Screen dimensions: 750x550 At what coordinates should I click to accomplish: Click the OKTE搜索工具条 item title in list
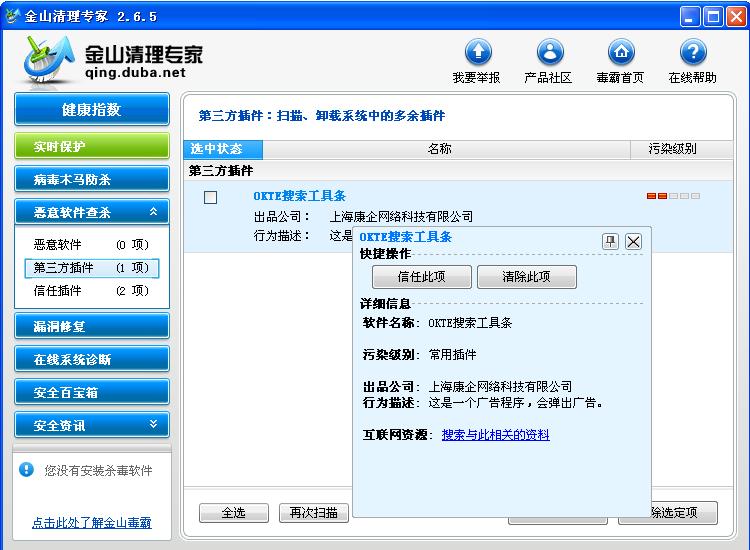click(299, 196)
